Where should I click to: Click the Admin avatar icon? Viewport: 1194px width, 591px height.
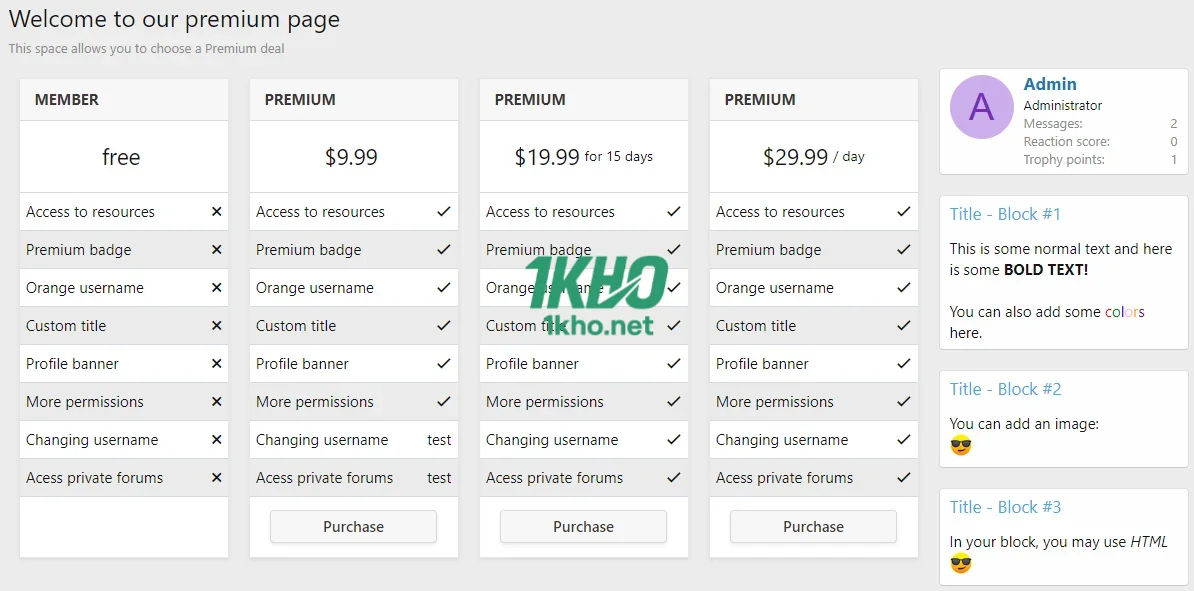981,108
